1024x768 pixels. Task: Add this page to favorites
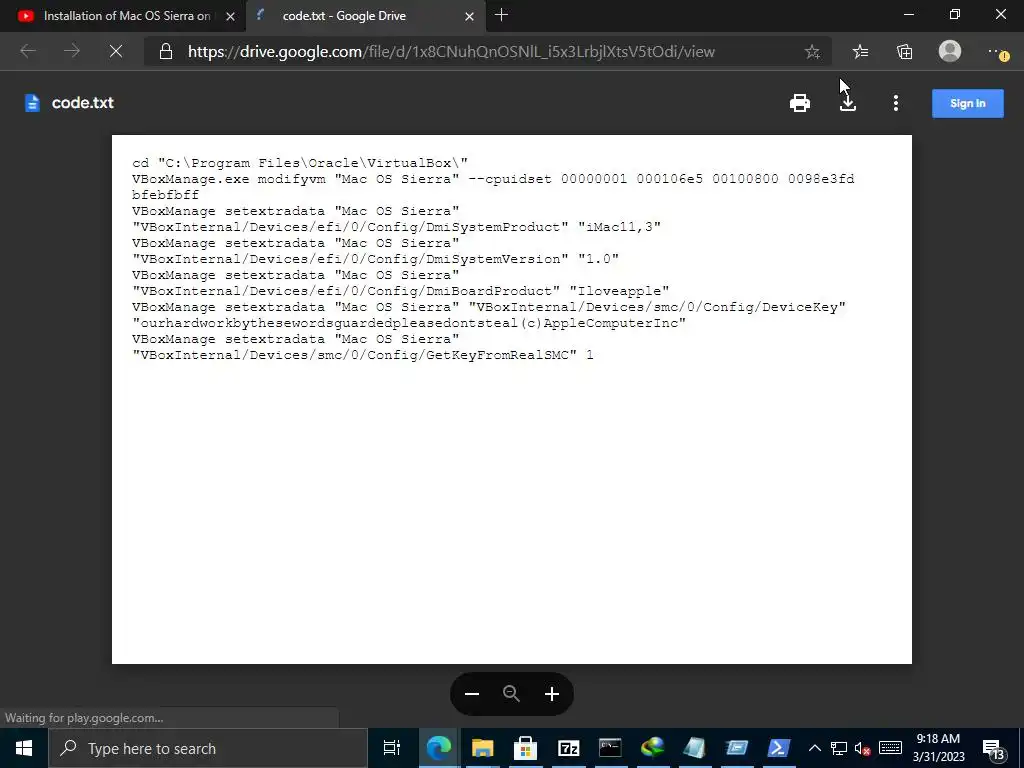pos(812,52)
